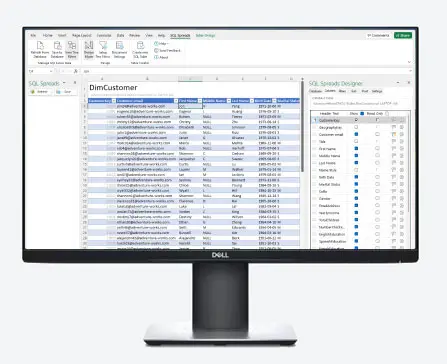
Task: Open the Settings tab in the Designer
Action: point(377,91)
